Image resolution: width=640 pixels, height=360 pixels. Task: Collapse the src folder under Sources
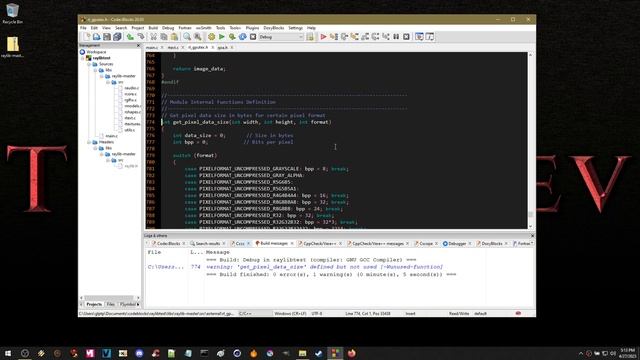point(108,82)
